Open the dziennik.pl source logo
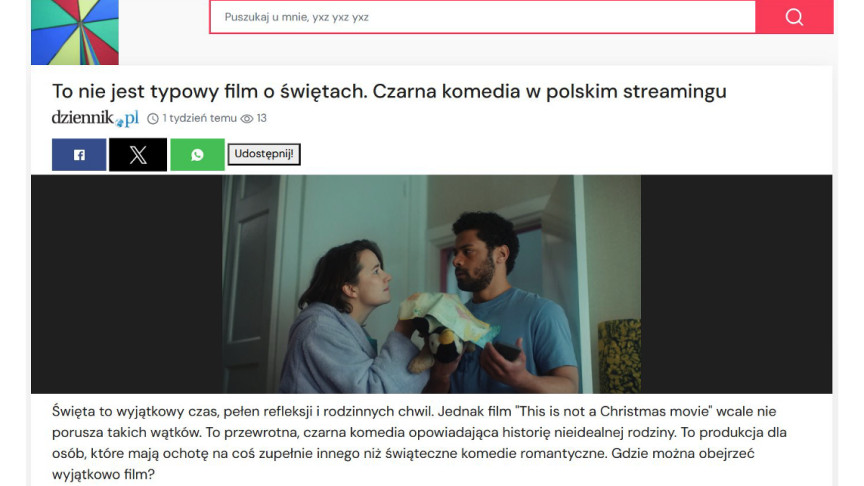Viewport: 864px width, 486px height. tap(95, 118)
